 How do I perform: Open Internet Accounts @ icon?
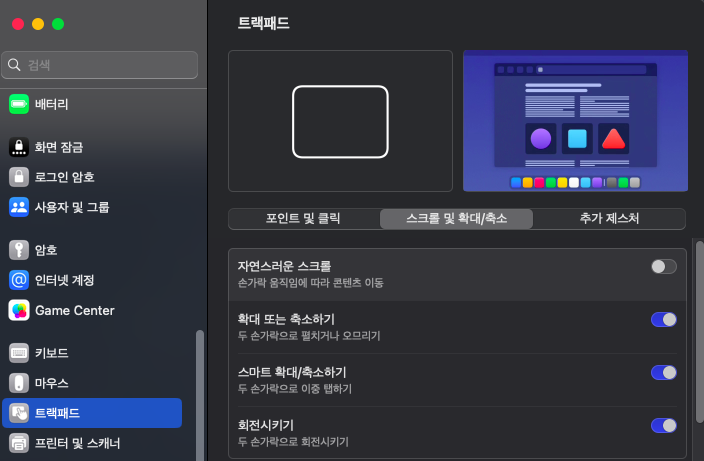coord(19,280)
